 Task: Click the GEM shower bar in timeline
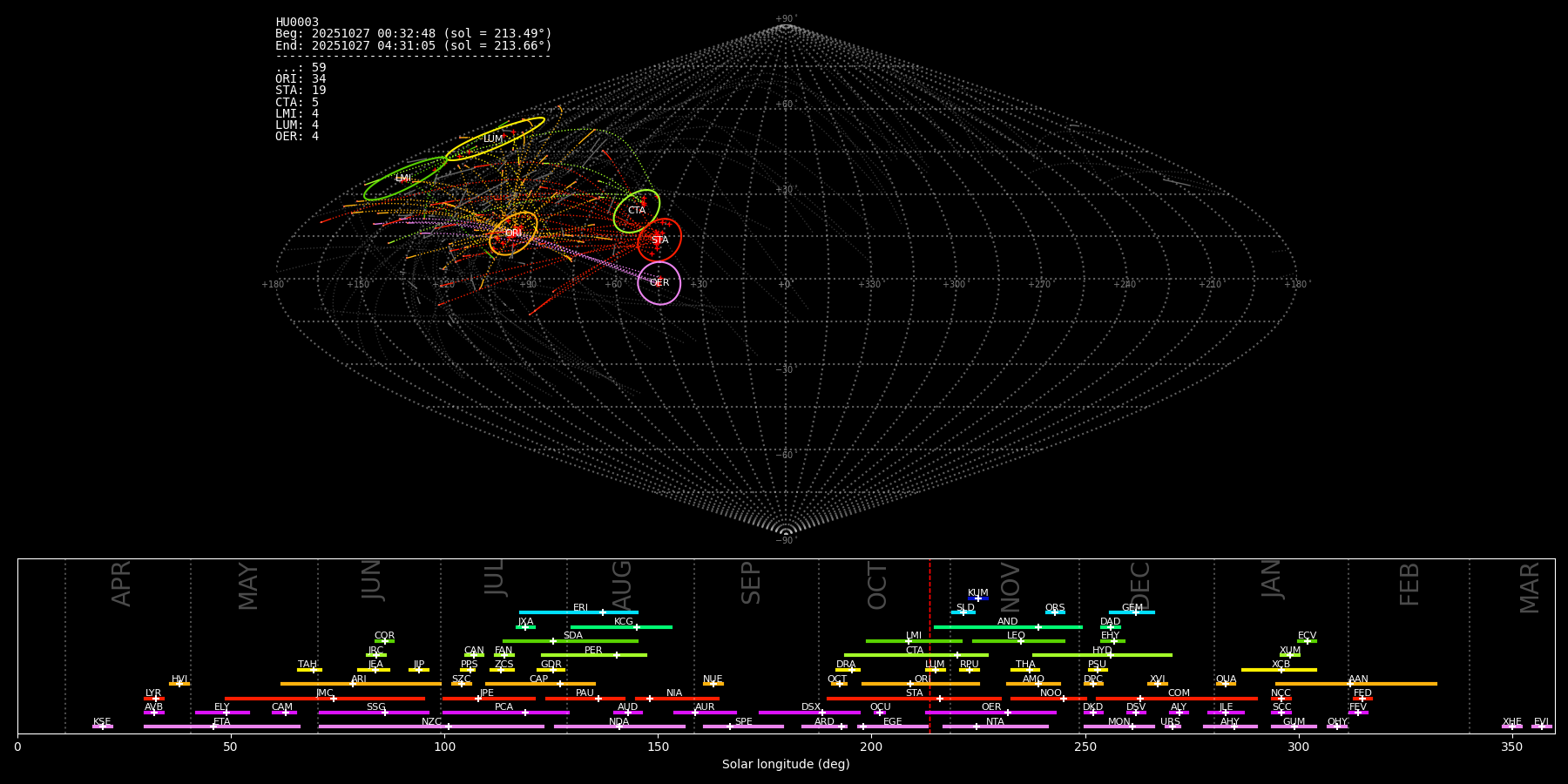click(1132, 612)
